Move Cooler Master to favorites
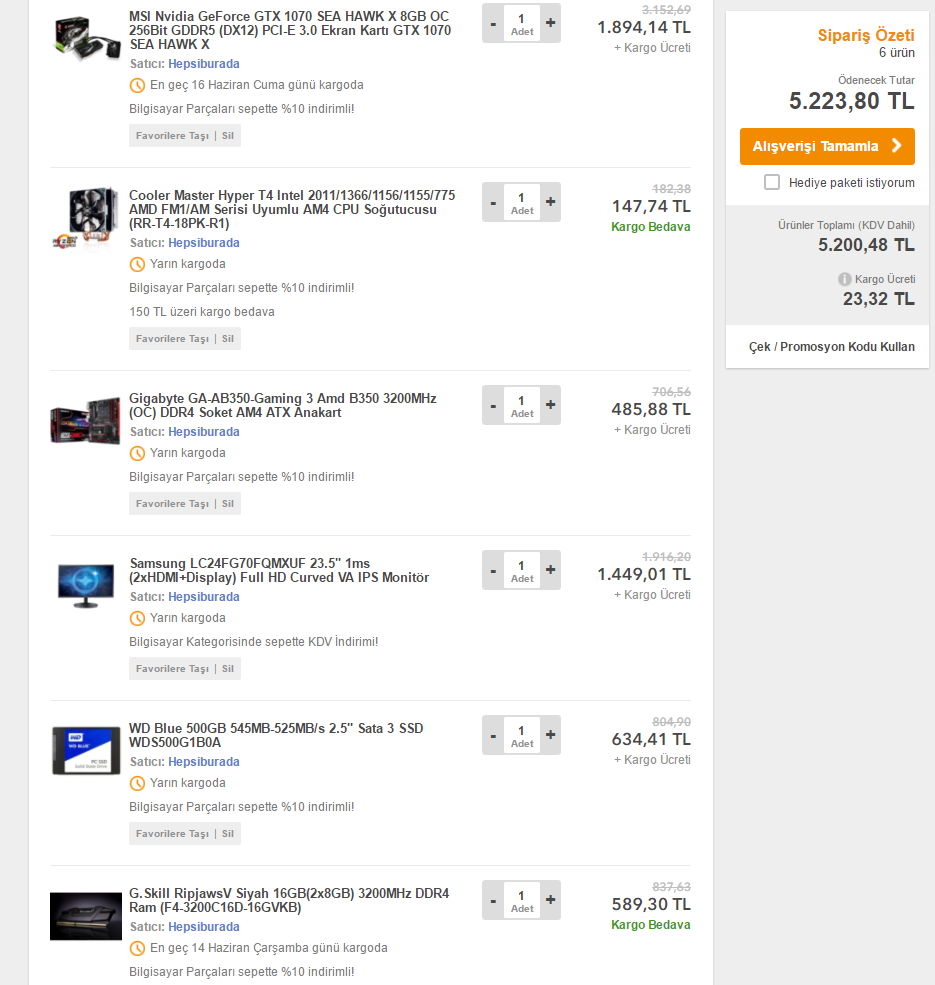 172,339
